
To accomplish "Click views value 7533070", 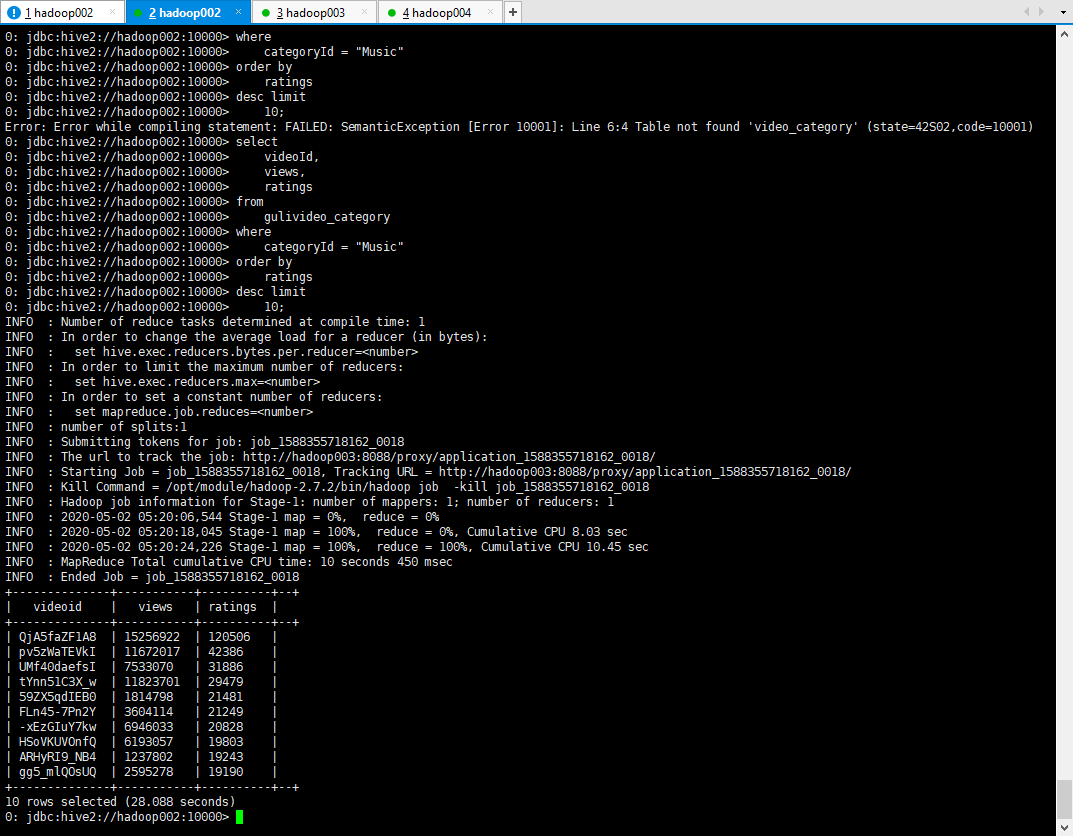I will tap(148, 667).
